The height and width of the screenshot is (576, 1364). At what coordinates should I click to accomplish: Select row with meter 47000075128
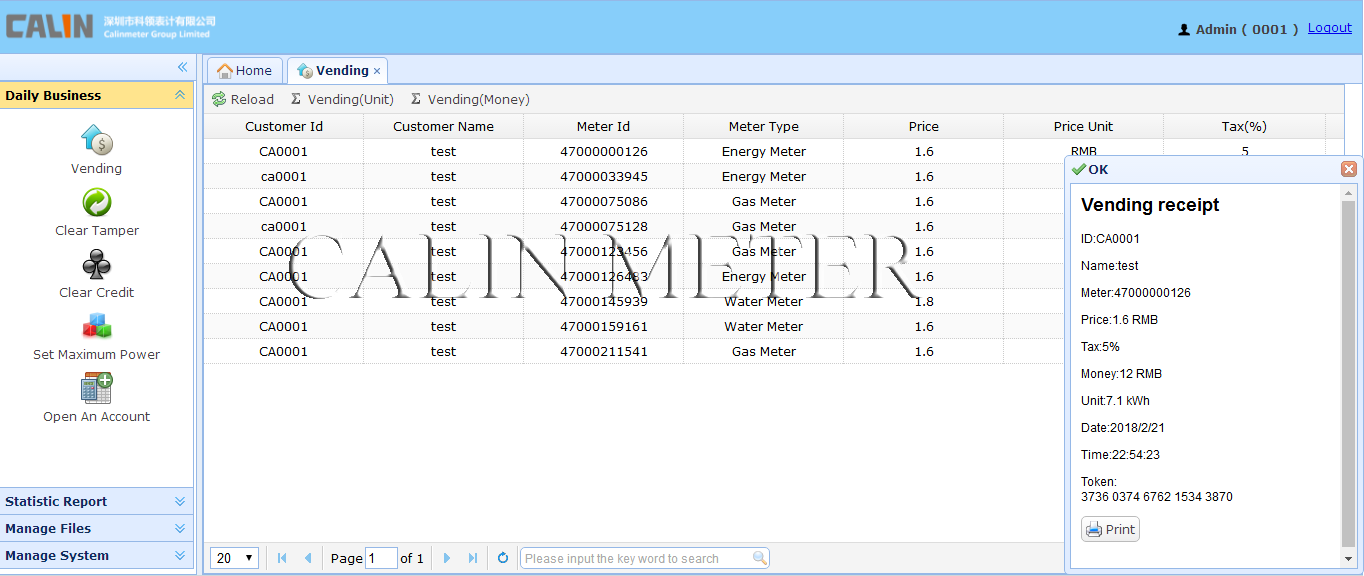634,226
